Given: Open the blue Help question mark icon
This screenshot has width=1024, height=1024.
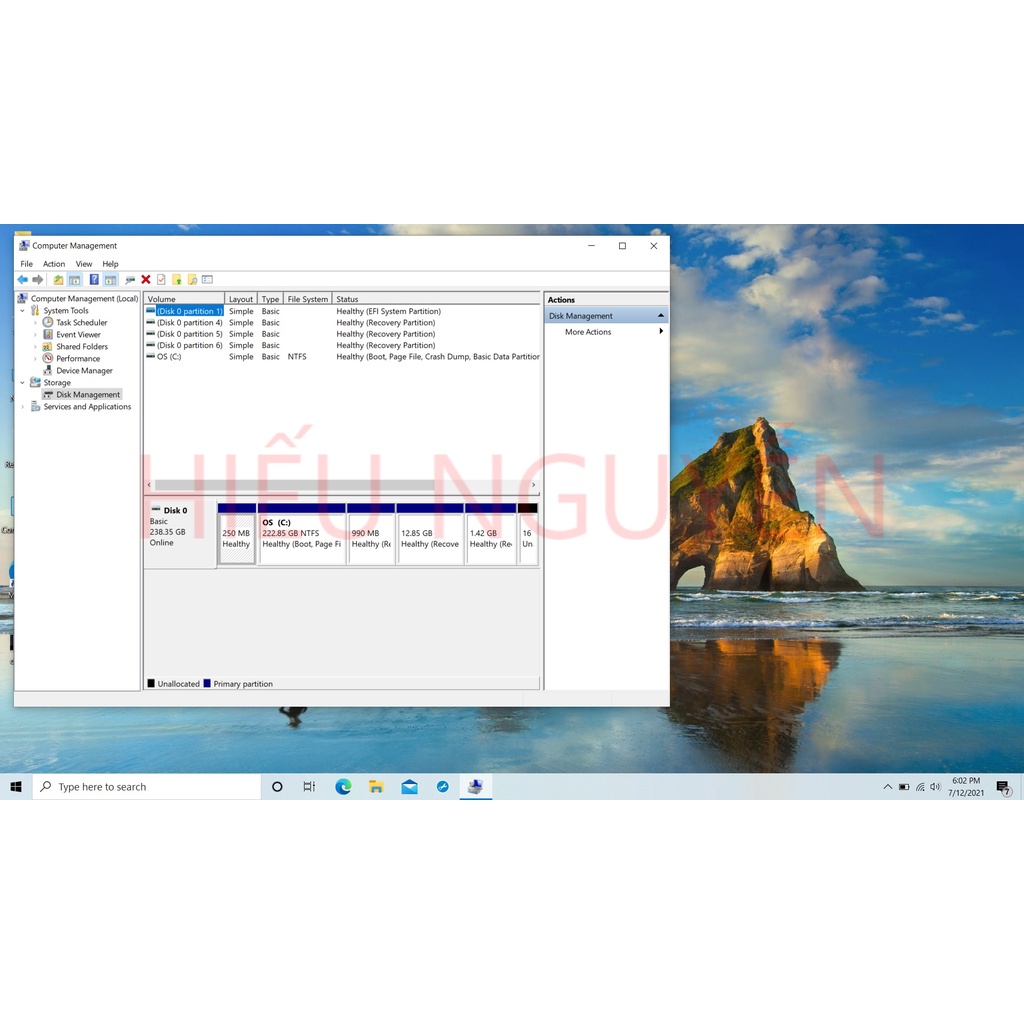Looking at the screenshot, I should (94, 280).
